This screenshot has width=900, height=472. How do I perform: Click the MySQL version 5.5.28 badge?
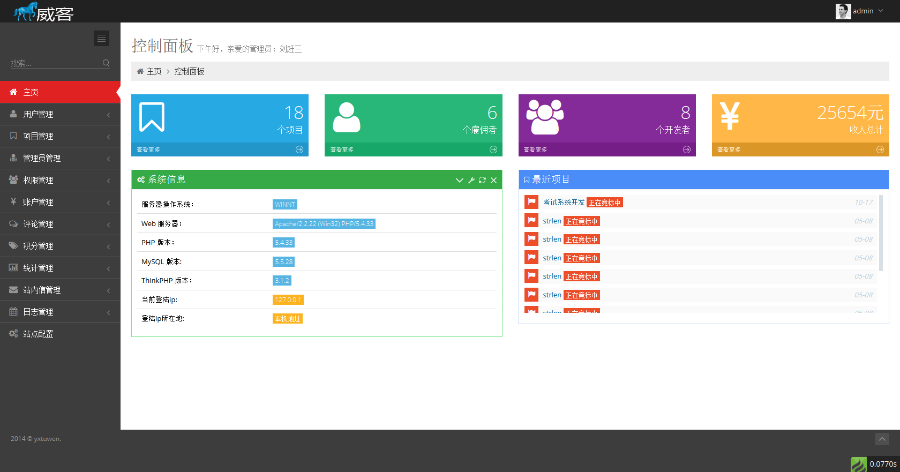[x=284, y=261]
